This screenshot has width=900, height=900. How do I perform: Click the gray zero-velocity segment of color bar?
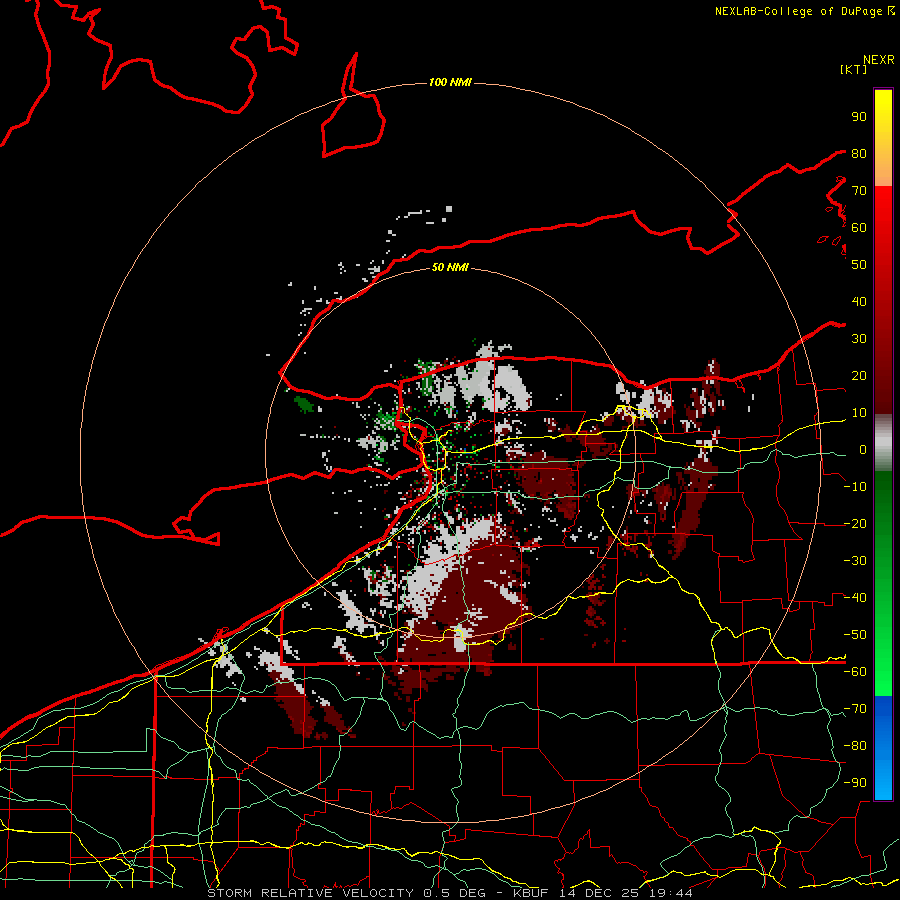pyautogui.click(x=883, y=443)
